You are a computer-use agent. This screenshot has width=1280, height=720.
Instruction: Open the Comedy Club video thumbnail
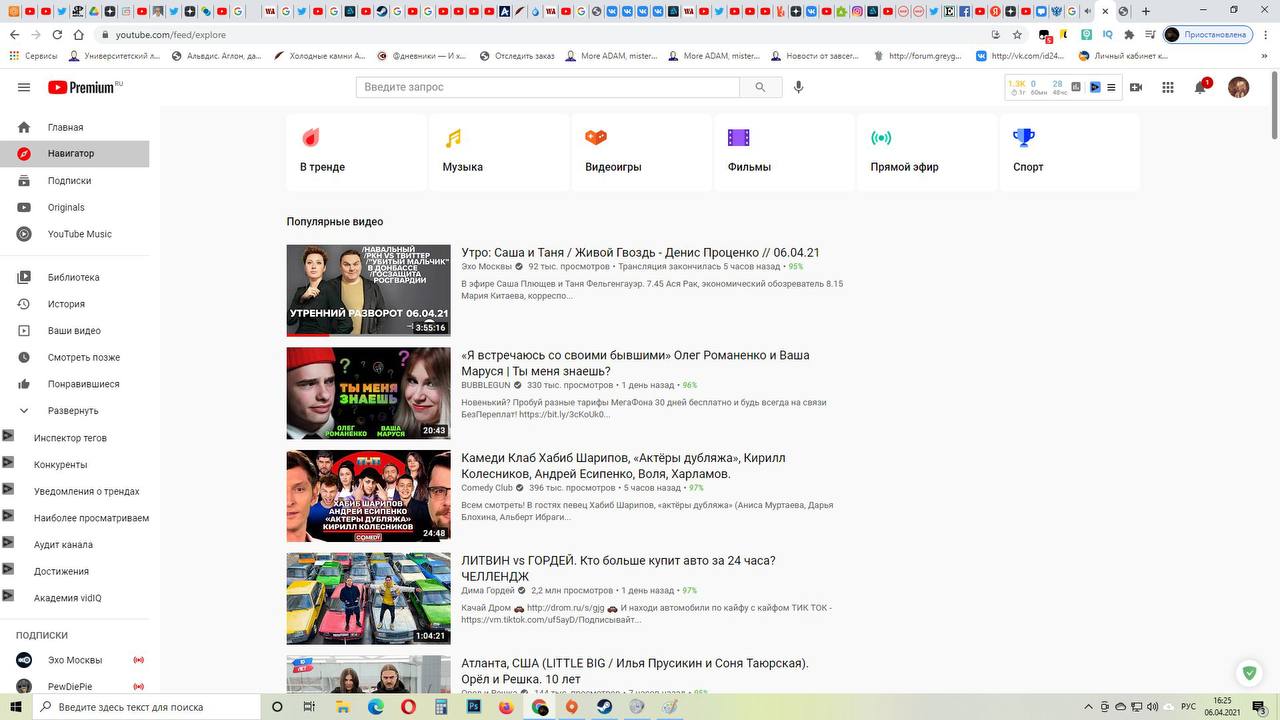[369, 496]
